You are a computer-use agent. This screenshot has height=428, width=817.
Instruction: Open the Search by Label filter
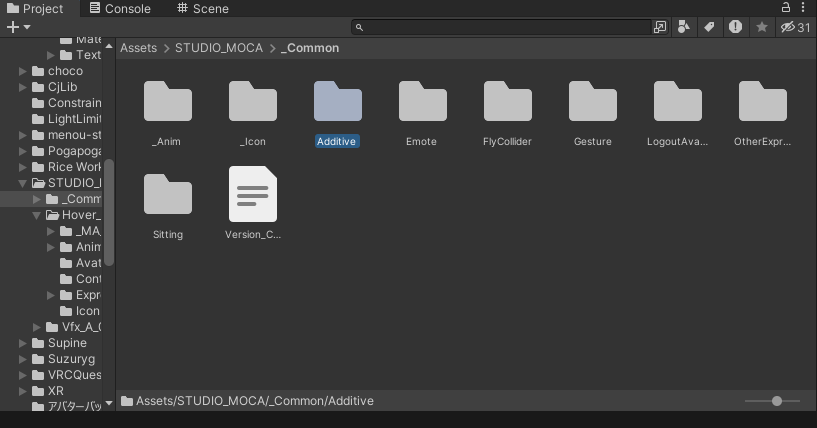click(709, 27)
